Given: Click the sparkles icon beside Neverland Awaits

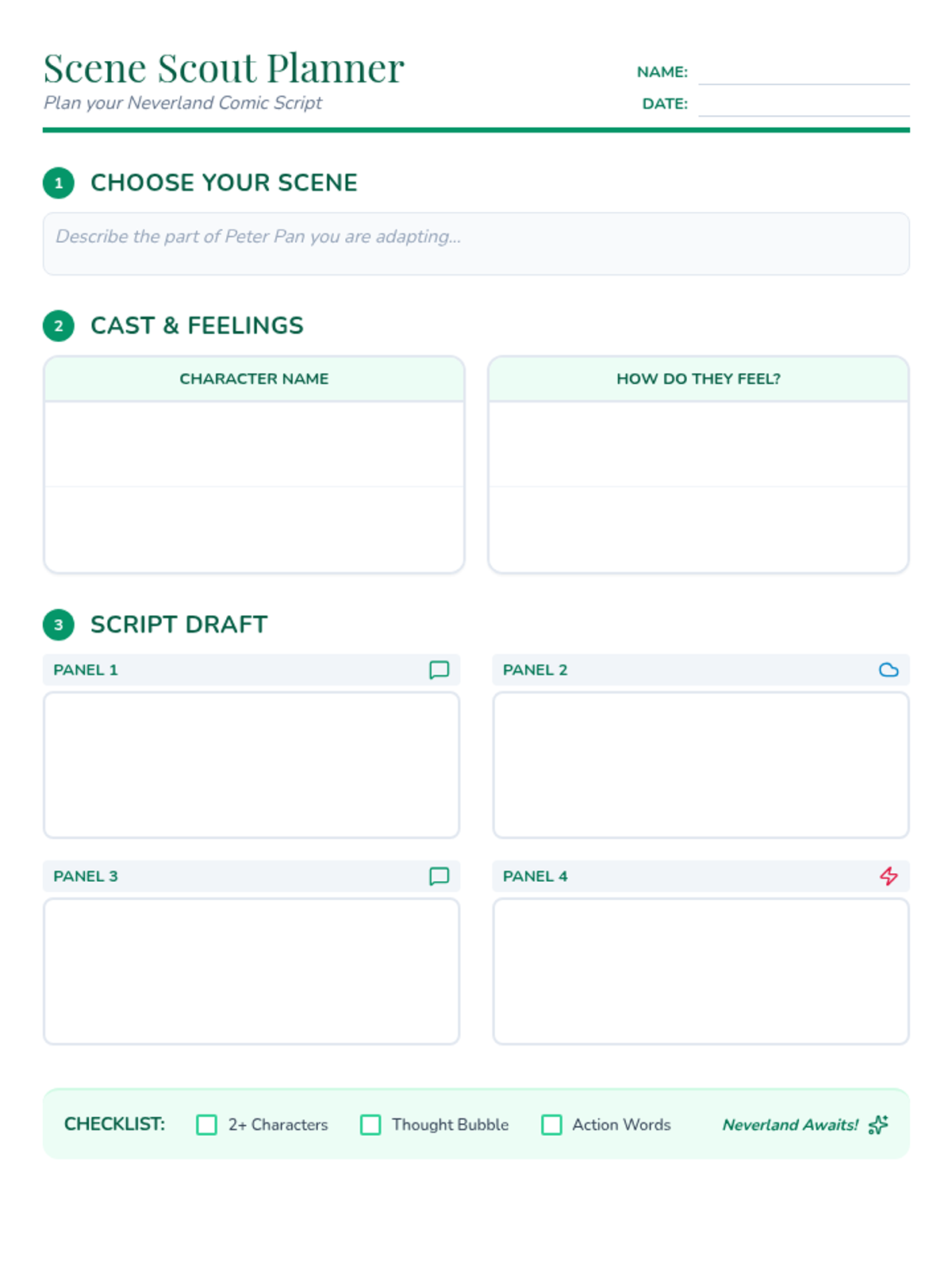Looking at the screenshot, I should 878,1125.
